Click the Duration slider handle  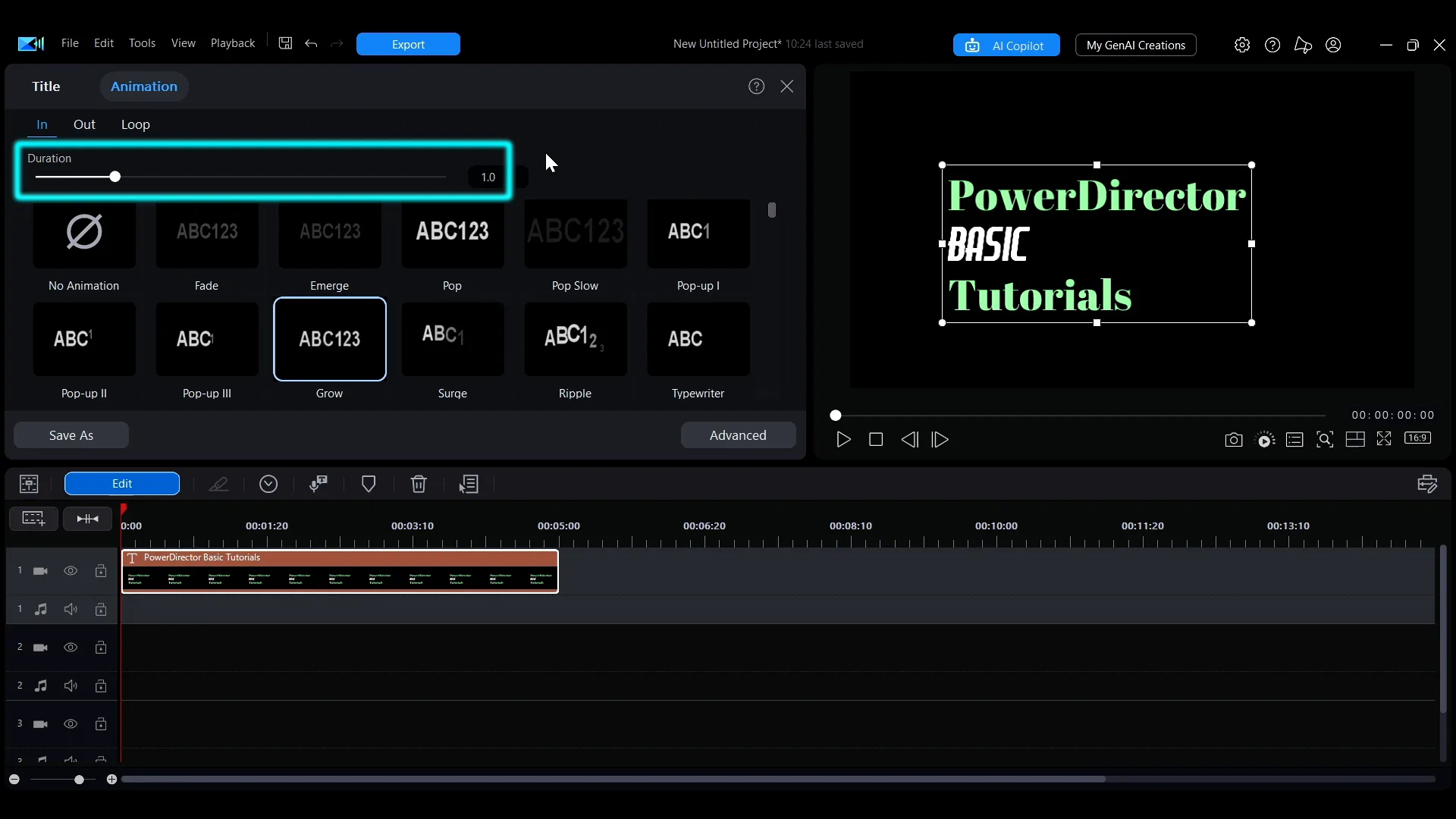[115, 177]
